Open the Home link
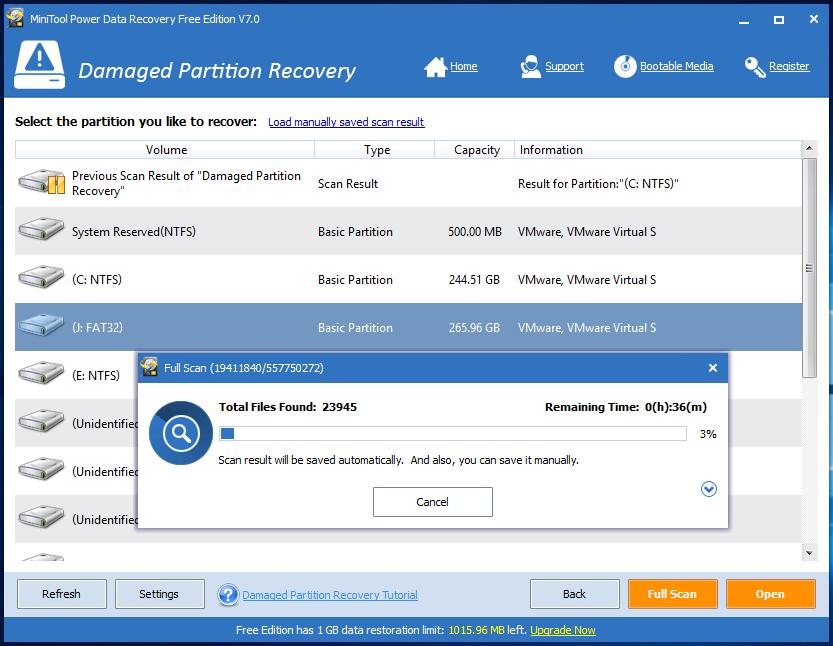The width and height of the screenshot is (833, 646). click(464, 66)
